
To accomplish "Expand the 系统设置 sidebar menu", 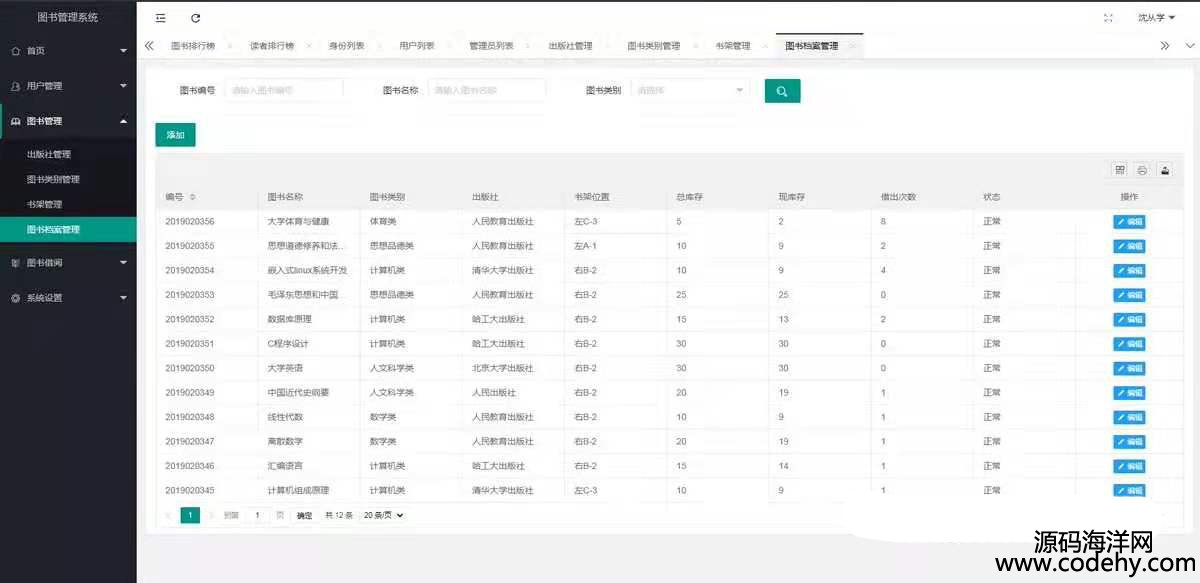I will pyautogui.click(x=68, y=298).
